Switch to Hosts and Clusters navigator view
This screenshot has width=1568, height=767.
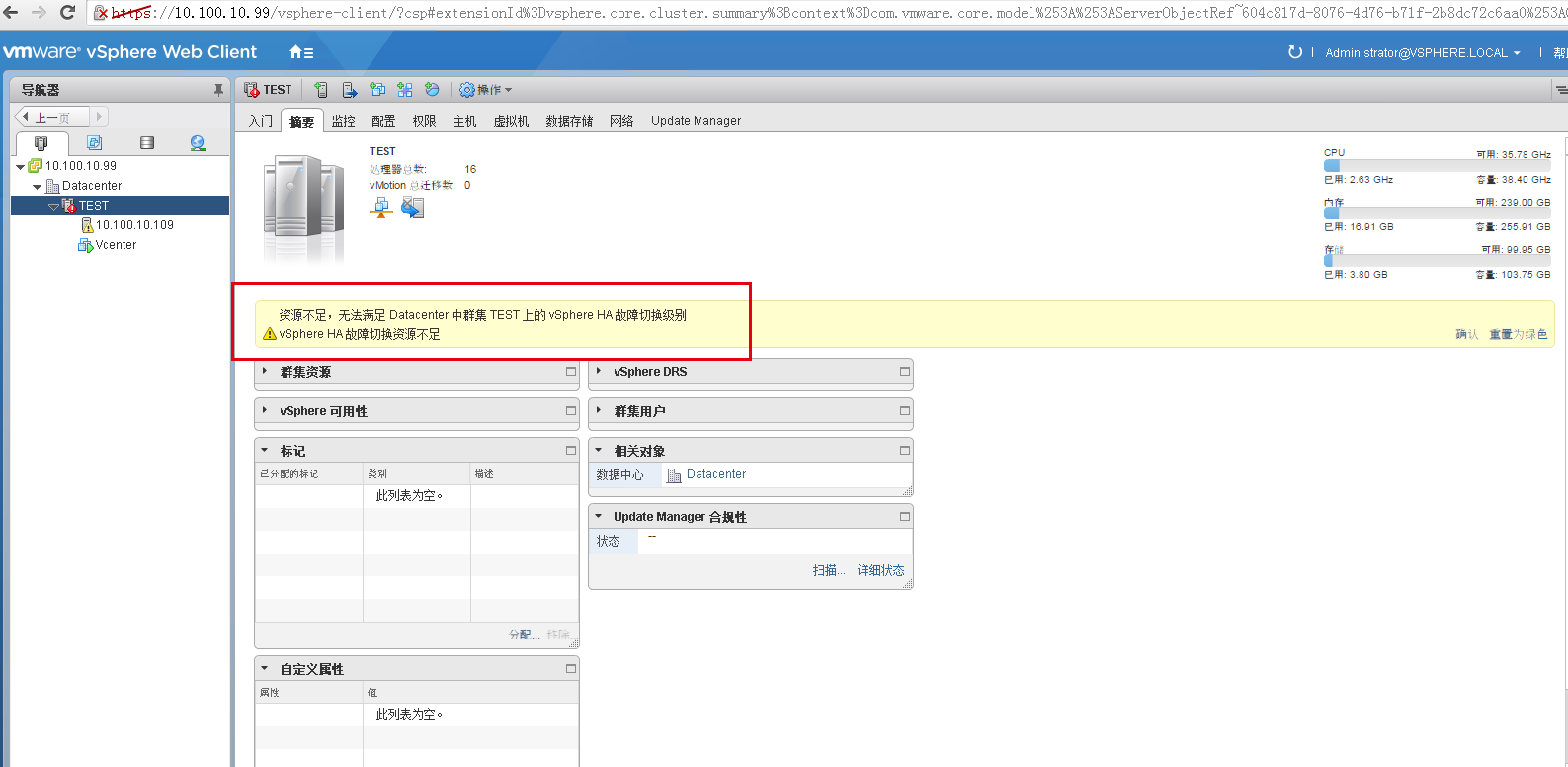(x=41, y=143)
